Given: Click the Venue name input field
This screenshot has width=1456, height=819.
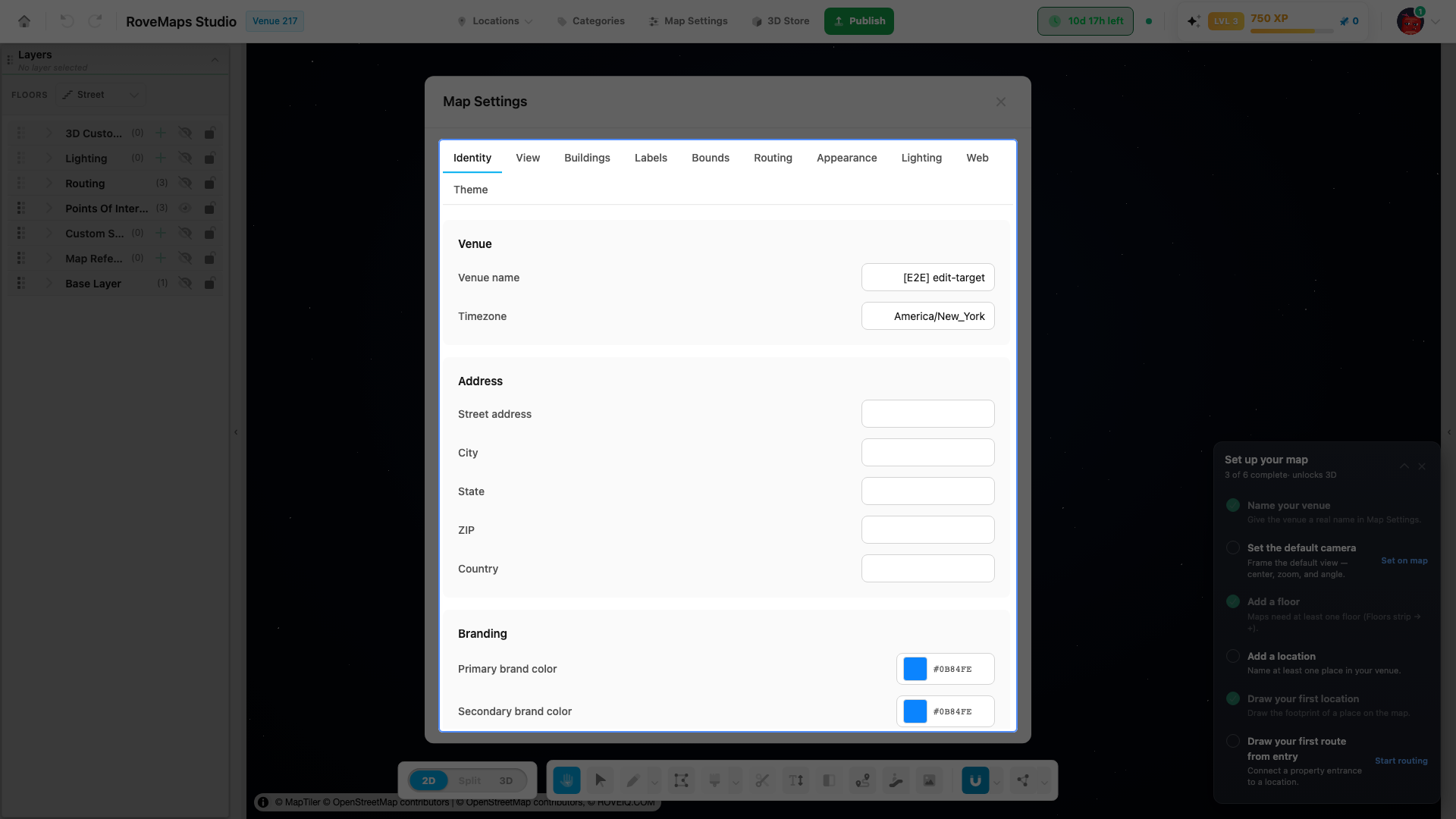Looking at the screenshot, I should (927, 278).
